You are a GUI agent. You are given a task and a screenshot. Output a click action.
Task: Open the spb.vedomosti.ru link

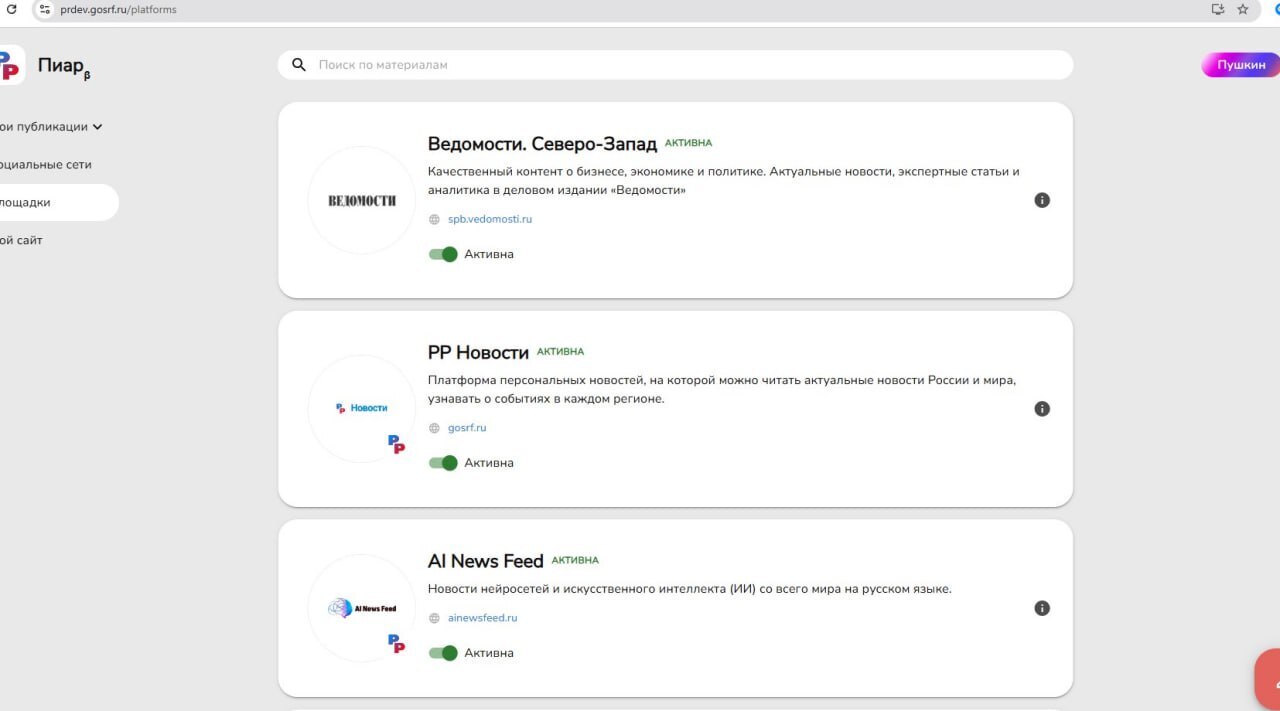click(x=490, y=219)
